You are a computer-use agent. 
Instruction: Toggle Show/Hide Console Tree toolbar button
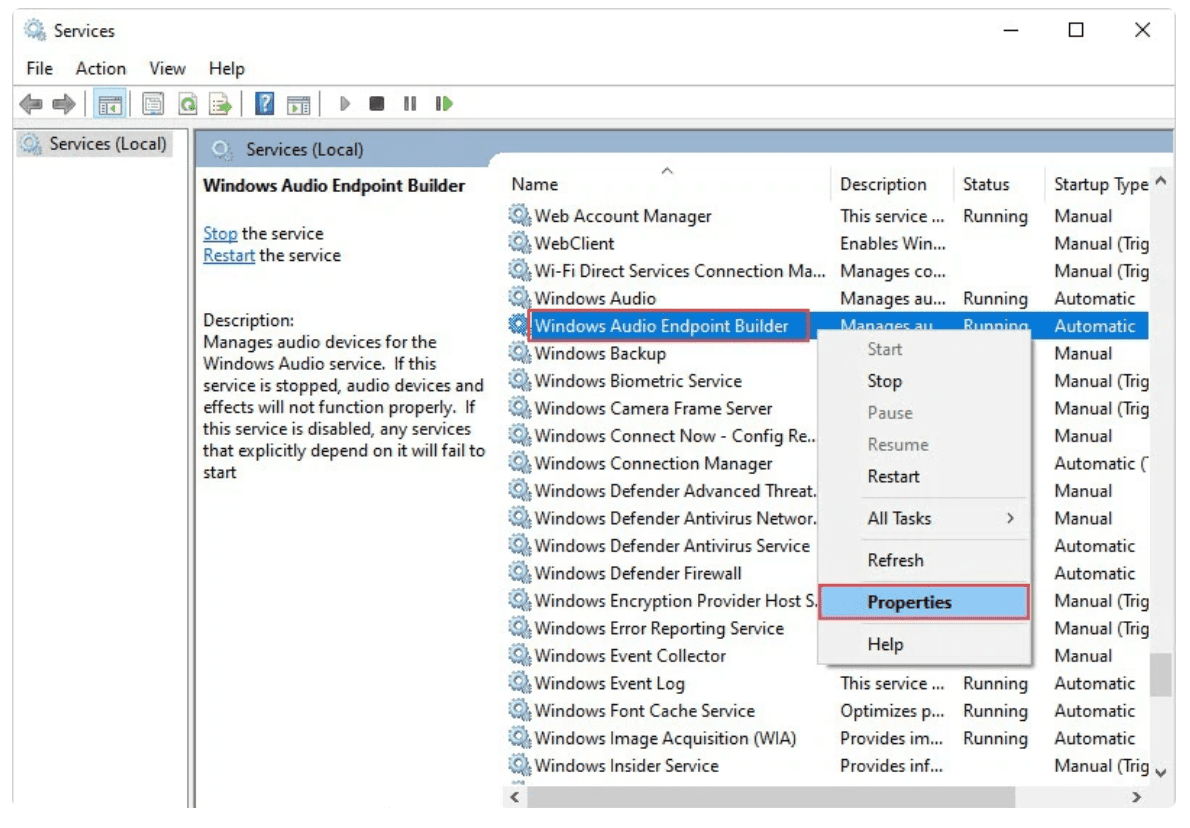coord(110,103)
